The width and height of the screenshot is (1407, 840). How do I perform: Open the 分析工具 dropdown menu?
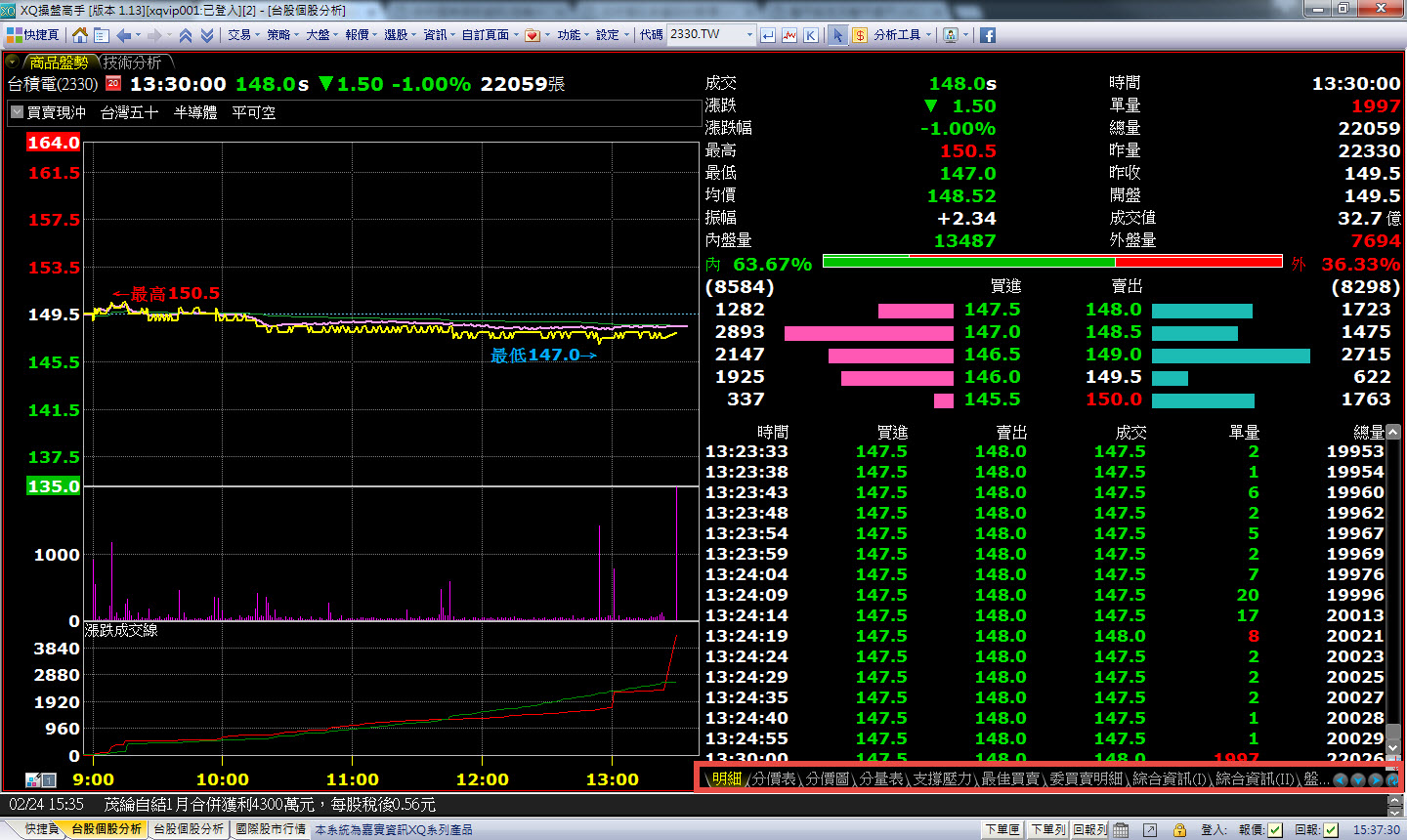coord(902,35)
